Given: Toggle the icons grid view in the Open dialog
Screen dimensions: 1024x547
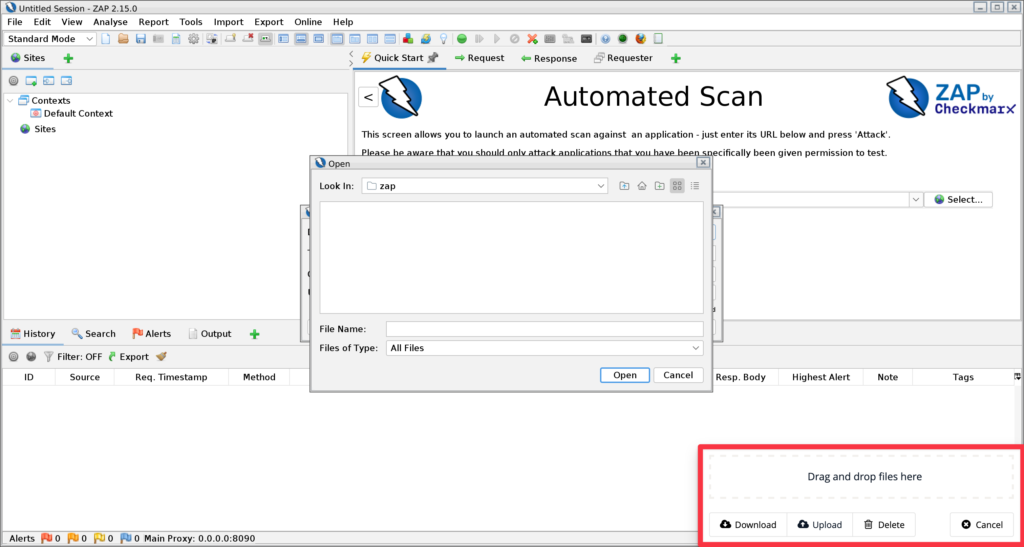Looking at the screenshot, I should (677, 186).
